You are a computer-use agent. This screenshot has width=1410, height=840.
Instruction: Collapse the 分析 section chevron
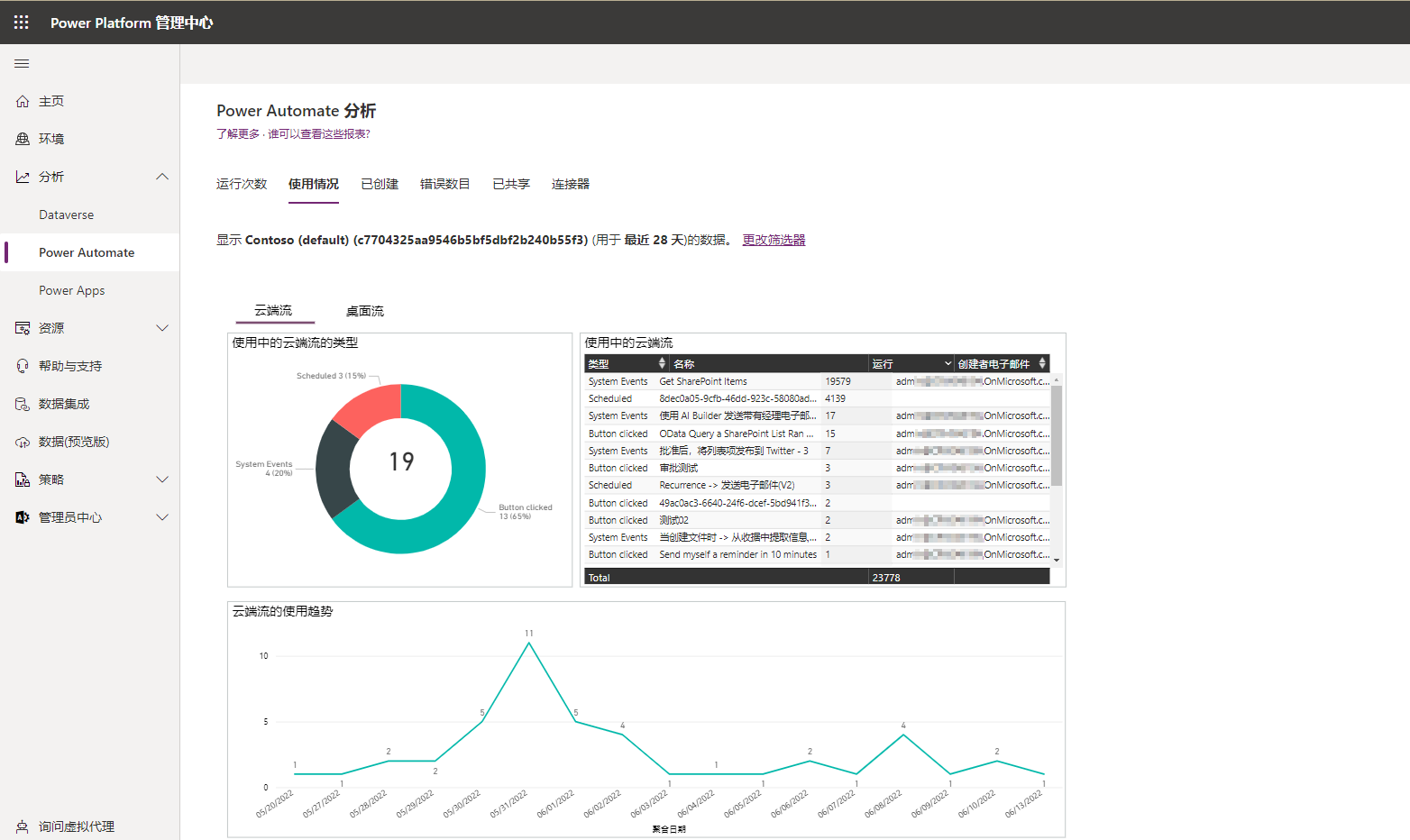pyautogui.click(x=162, y=177)
